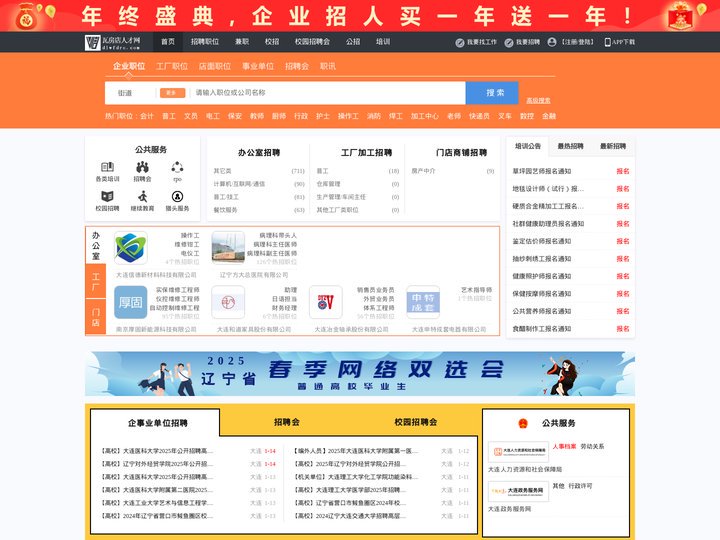The image size is (720, 540).
Task: Open the 公招 nav item
Action: pyautogui.click(x=353, y=42)
